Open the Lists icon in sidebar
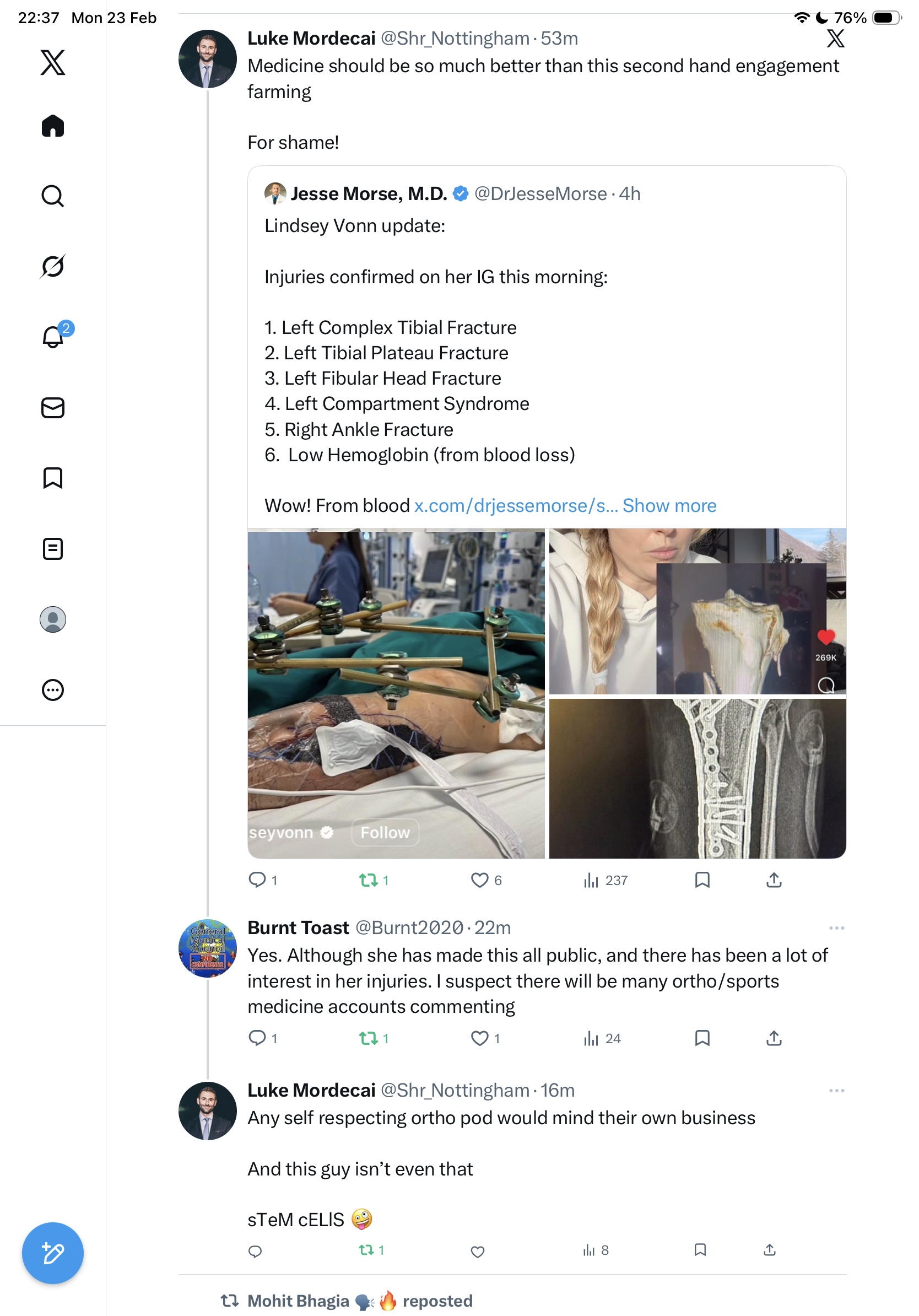The width and height of the screenshot is (919, 1316). click(53, 548)
